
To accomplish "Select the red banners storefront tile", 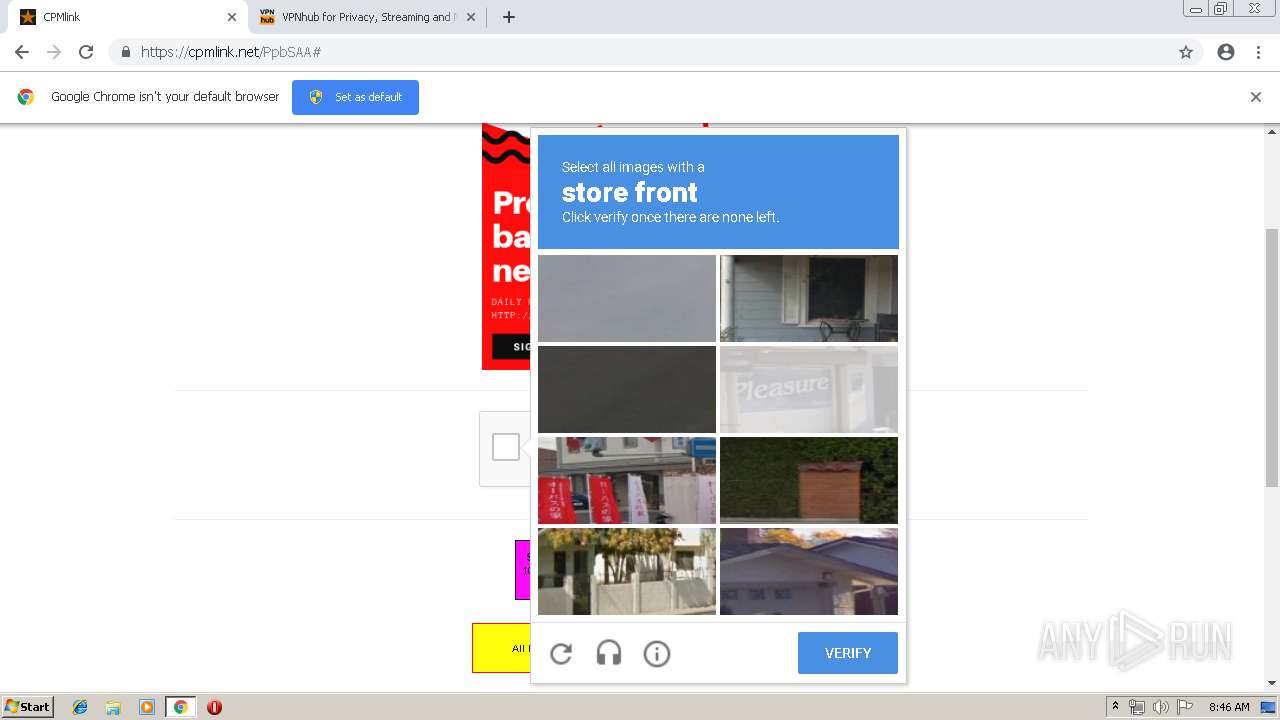I will pos(627,480).
